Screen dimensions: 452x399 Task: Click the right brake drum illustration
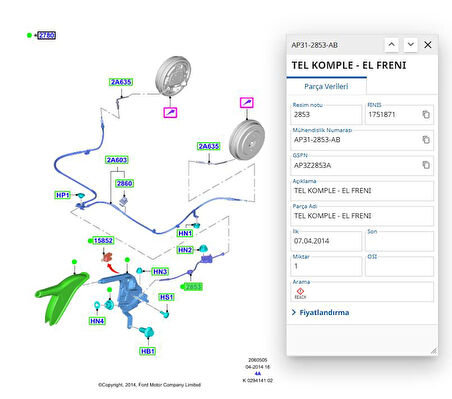click(247, 140)
